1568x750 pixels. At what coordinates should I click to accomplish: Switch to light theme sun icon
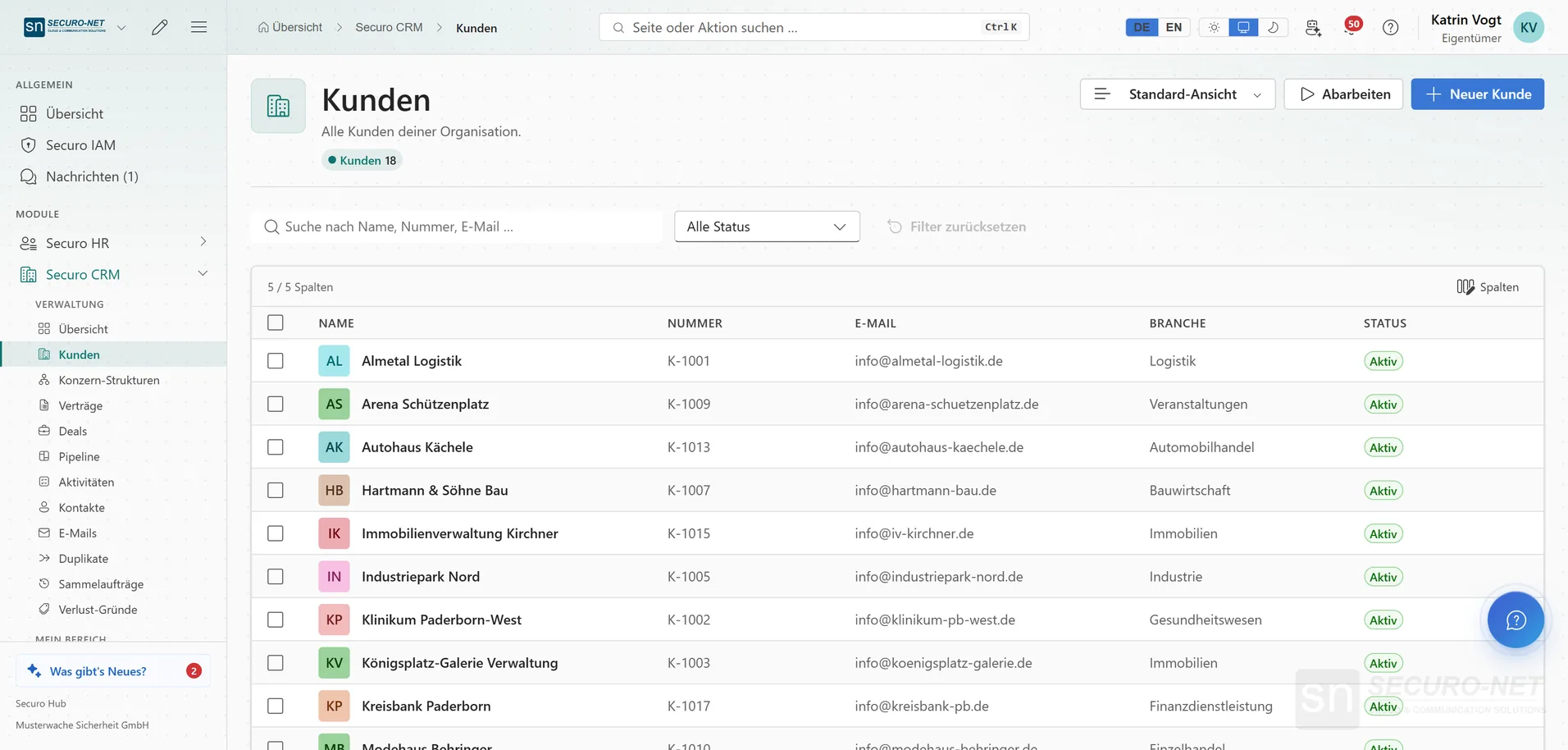1214,27
